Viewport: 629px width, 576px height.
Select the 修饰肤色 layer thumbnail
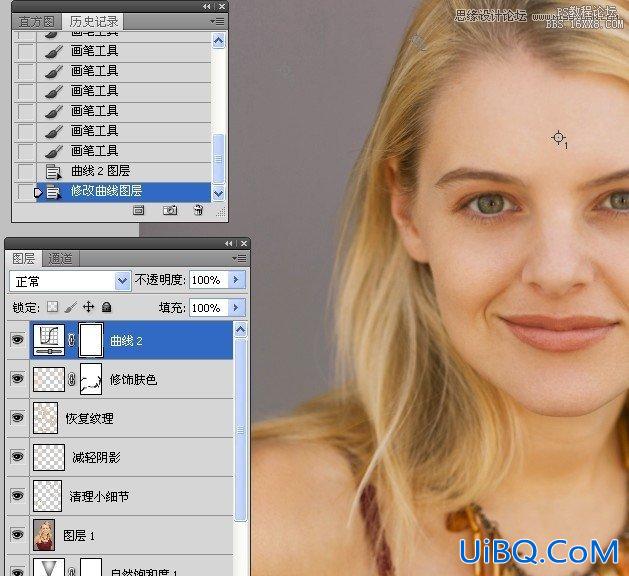click(49, 379)
